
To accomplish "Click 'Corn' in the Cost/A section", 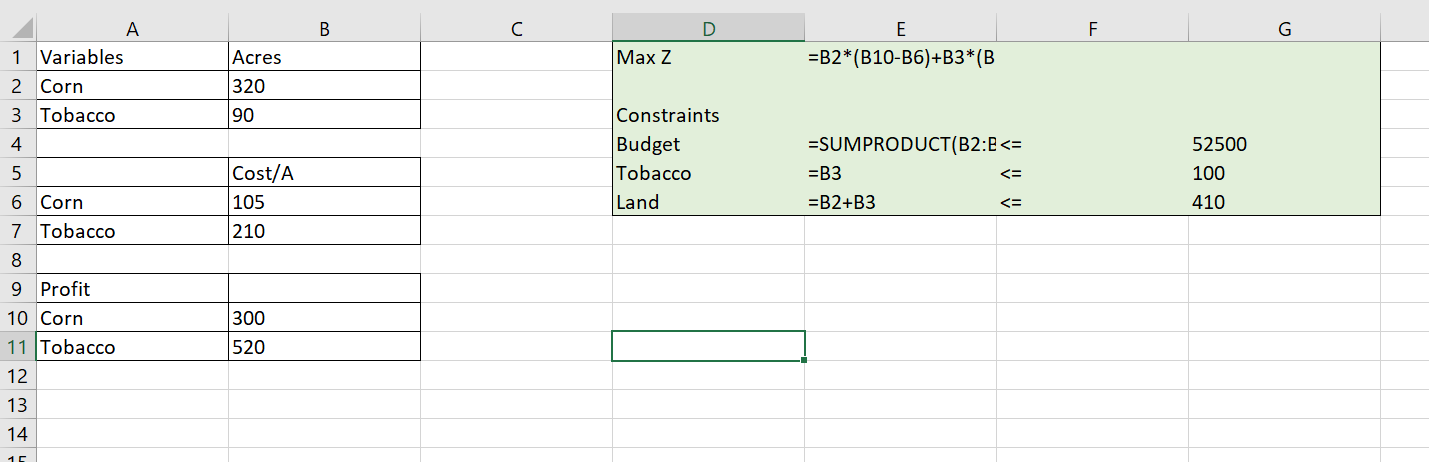I will pyautogui.click(x=132, y=202).
